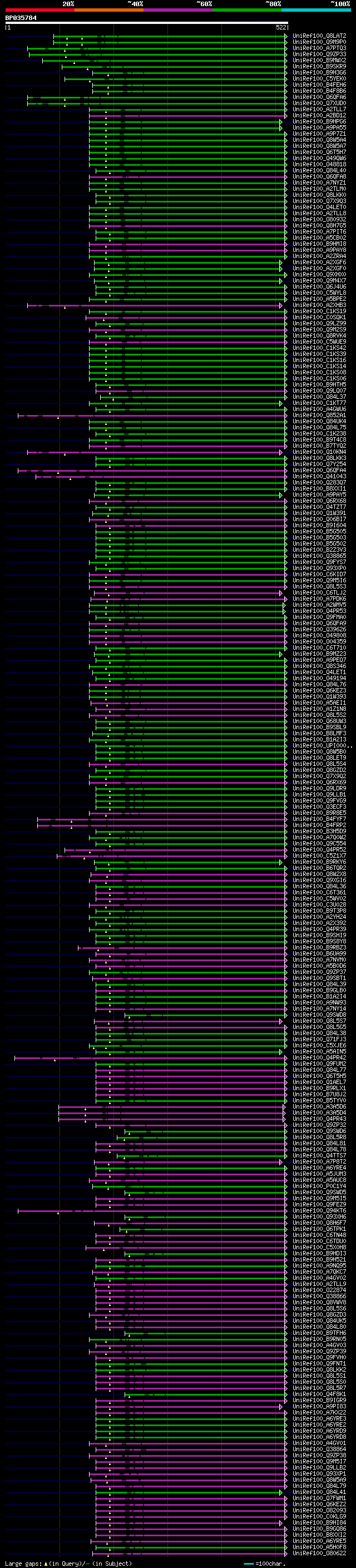Click the truncated UniRef100_UPI000.. label
This screenshot has height=1568, width=356.
(323, 745)
